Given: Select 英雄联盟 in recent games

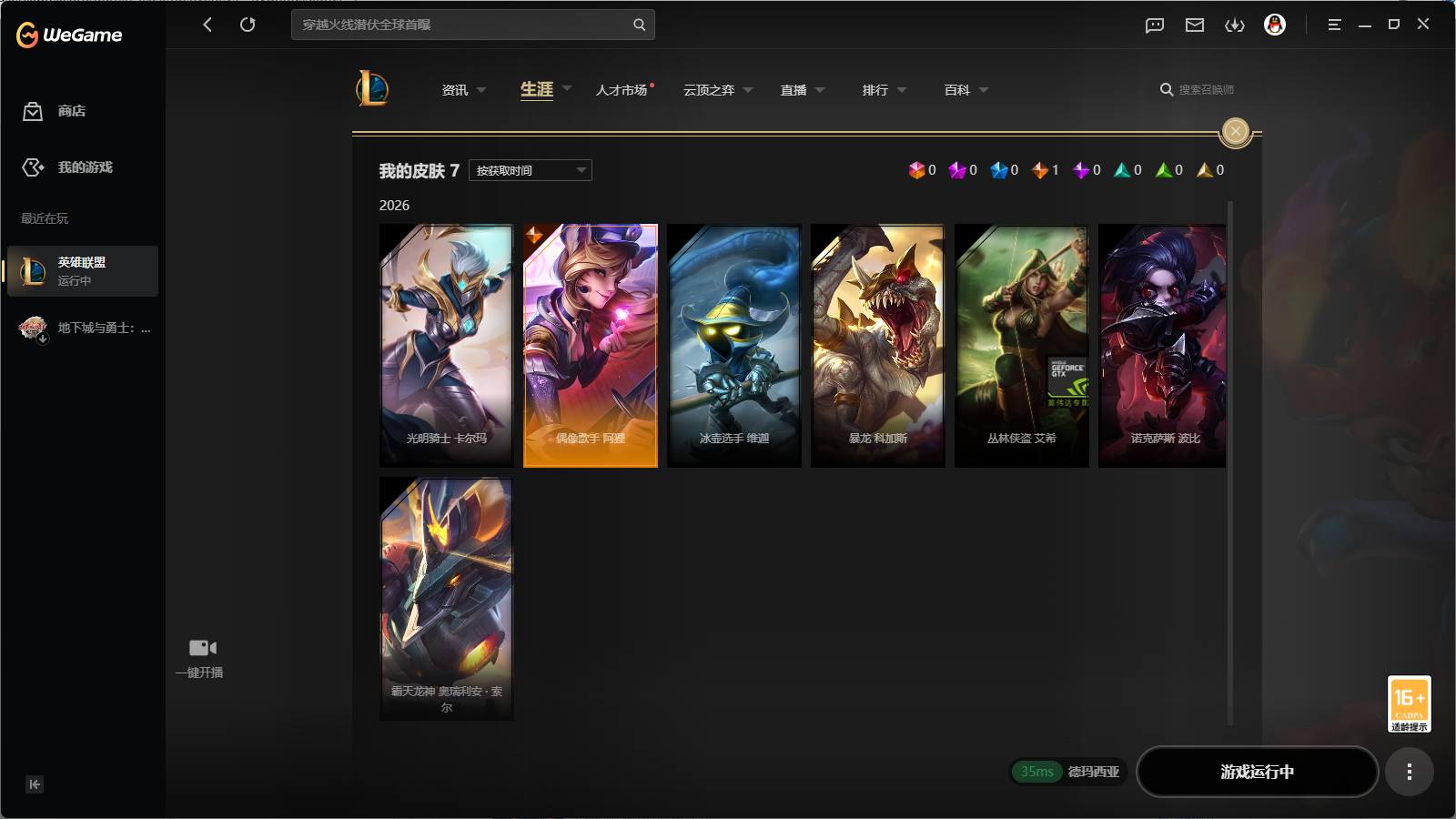Looking at the screenshot, I should coord(83,271).
